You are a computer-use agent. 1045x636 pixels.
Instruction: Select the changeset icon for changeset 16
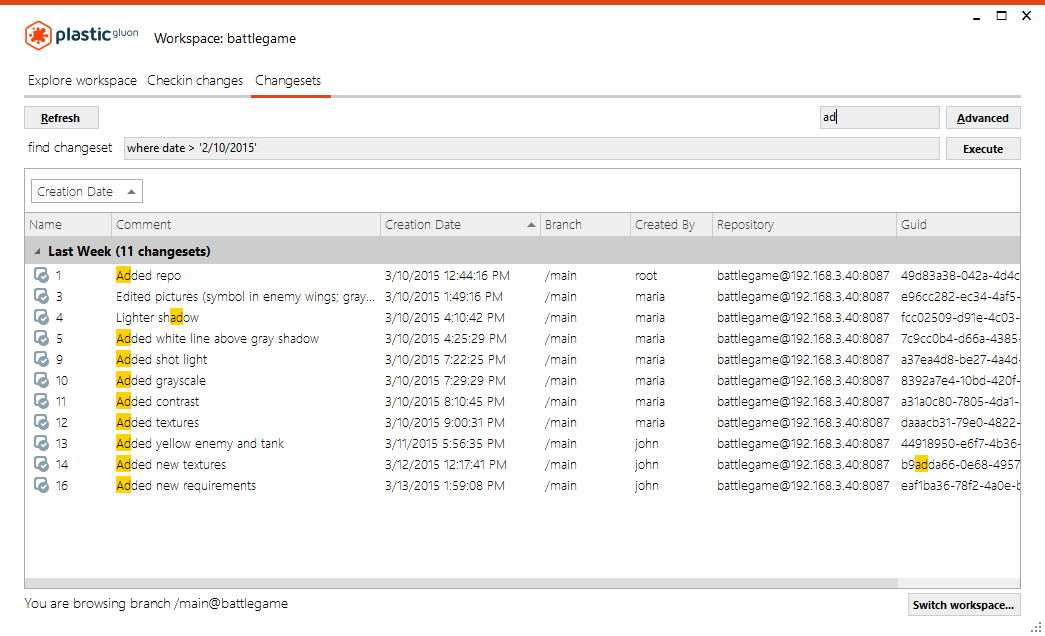(x=41, y=485)
